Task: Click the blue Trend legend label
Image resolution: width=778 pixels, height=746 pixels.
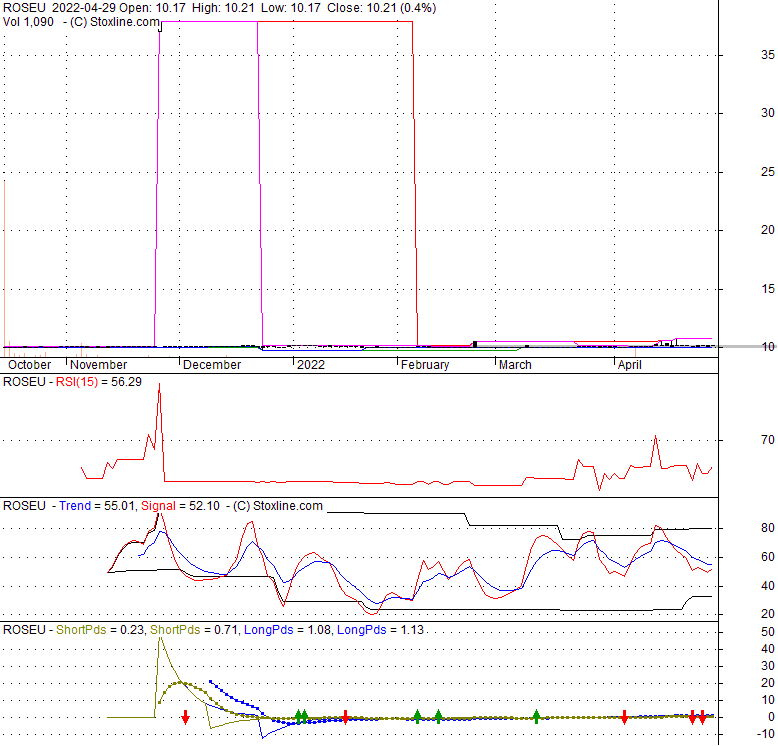Action: [x=75, y=506]
